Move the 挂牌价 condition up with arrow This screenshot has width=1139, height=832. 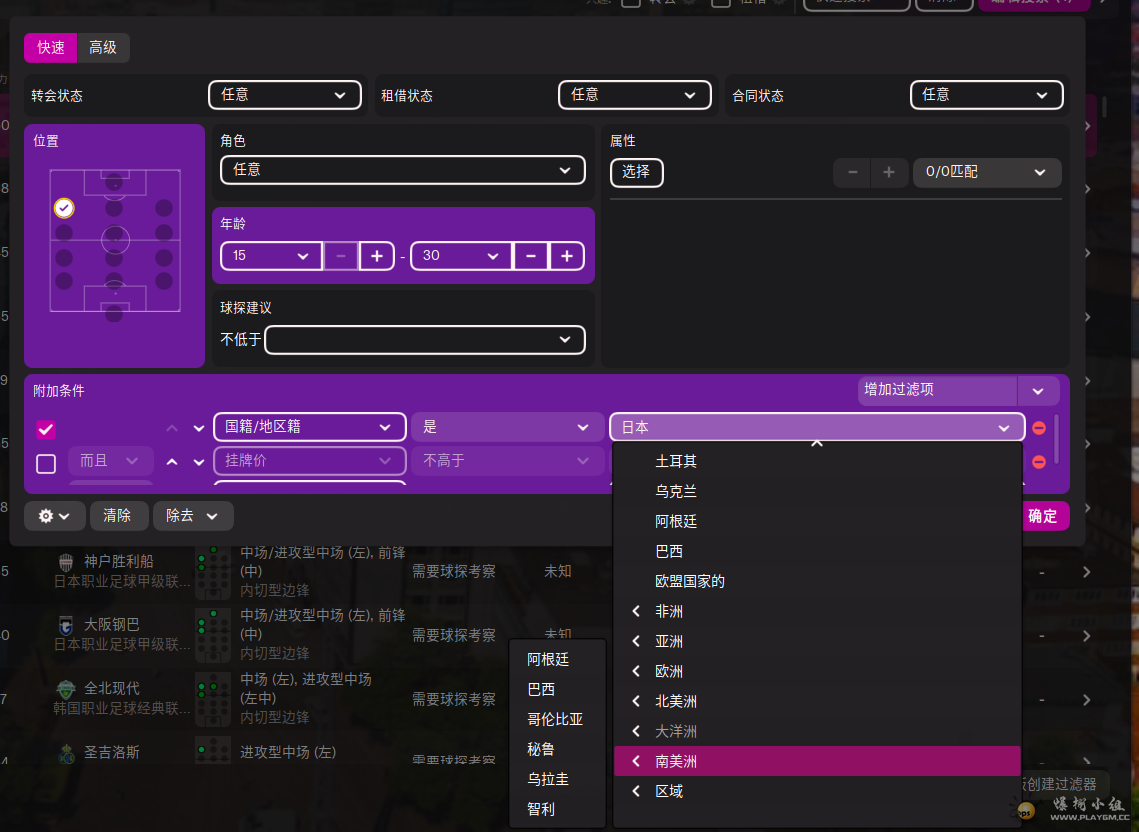[172, 462]
